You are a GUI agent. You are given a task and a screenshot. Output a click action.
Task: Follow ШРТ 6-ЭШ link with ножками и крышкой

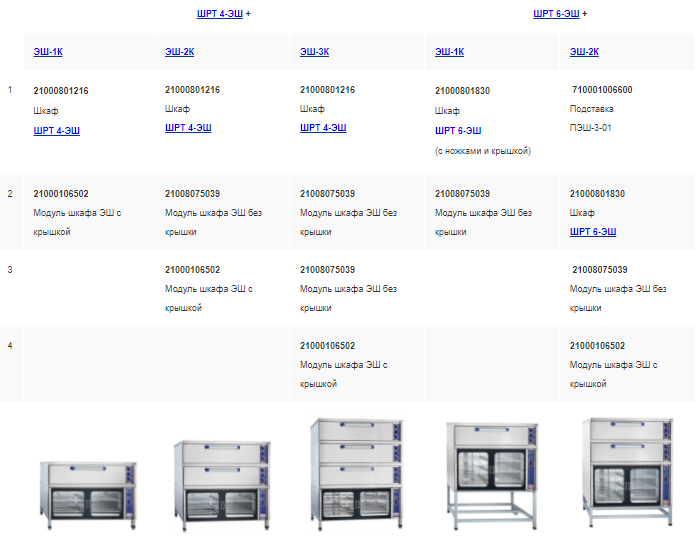click(x=458, y=131)
